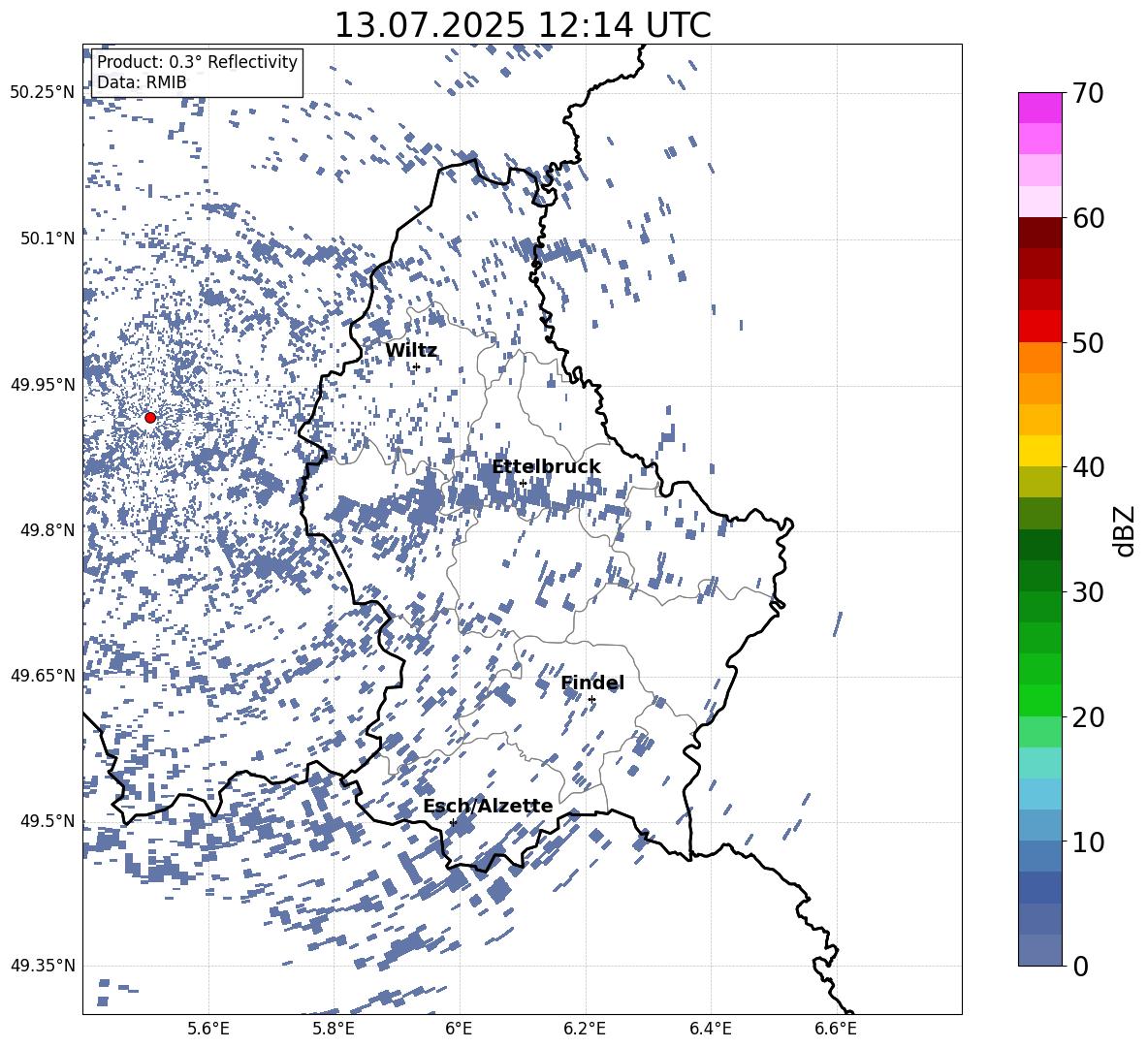Viewport: 1148px width, 1048px height.
Task: Click the Product: 0.3° Reflectivity text
Action: (x=197, y=61)
